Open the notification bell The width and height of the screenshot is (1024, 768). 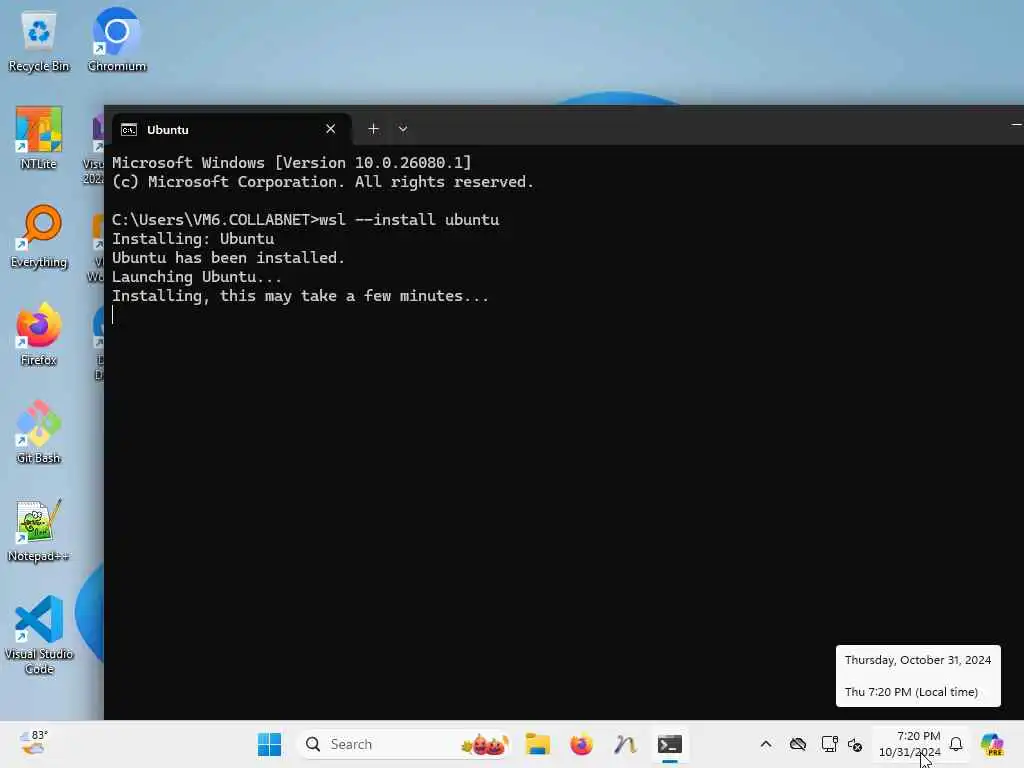(956, 744)
